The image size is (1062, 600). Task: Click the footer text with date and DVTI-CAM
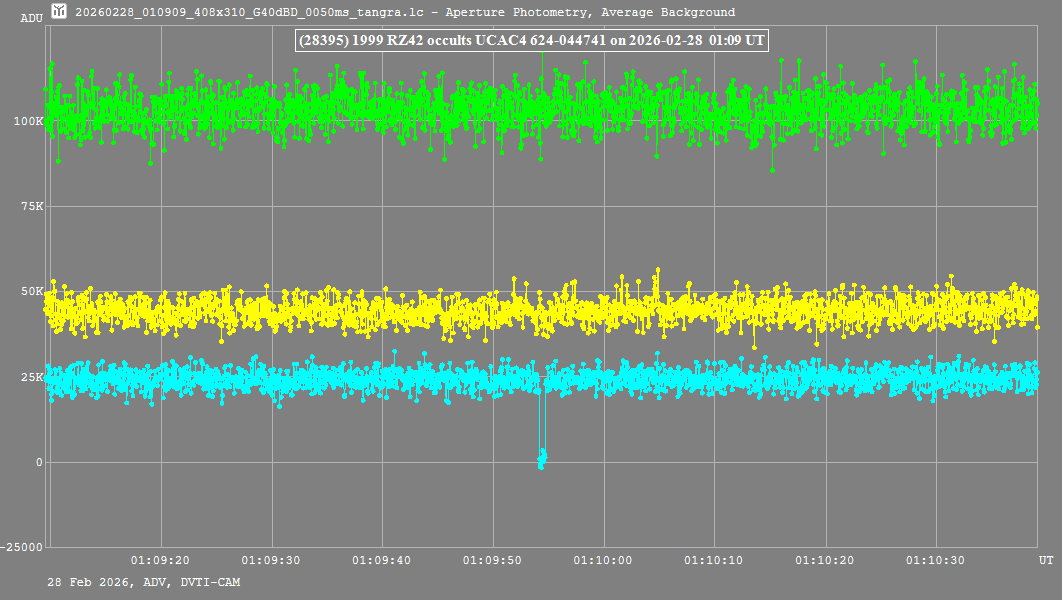[143, 582]
